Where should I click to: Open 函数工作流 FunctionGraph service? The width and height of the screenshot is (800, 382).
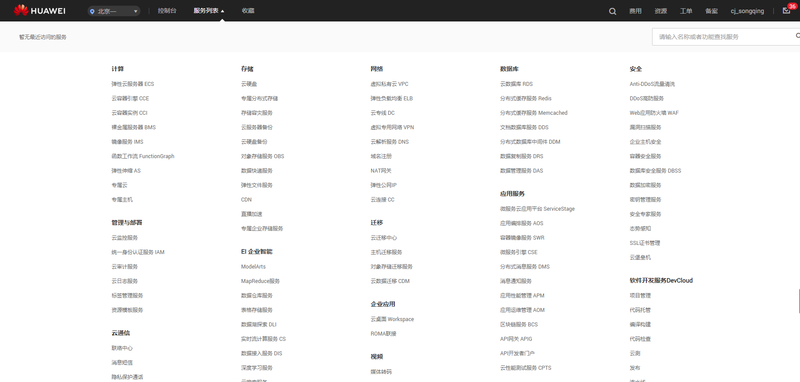143,156
